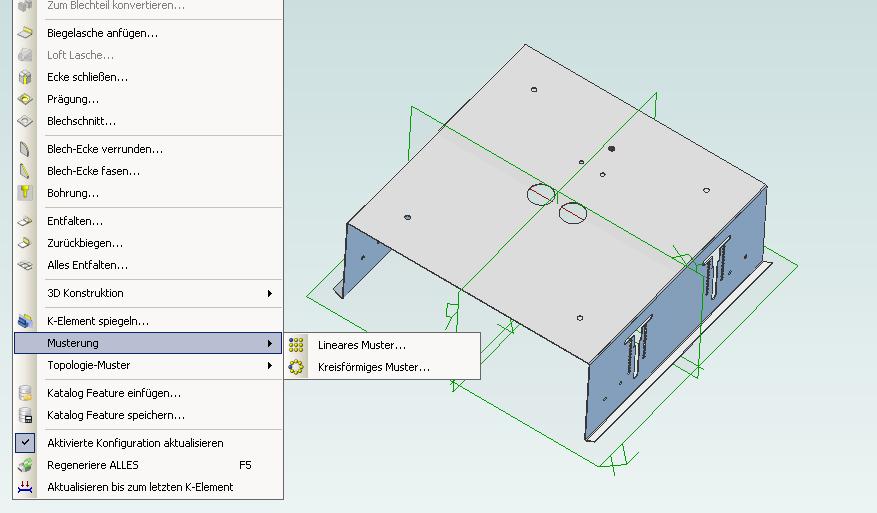Click the Blech-Ecke verrunden icon

(25, 149)
